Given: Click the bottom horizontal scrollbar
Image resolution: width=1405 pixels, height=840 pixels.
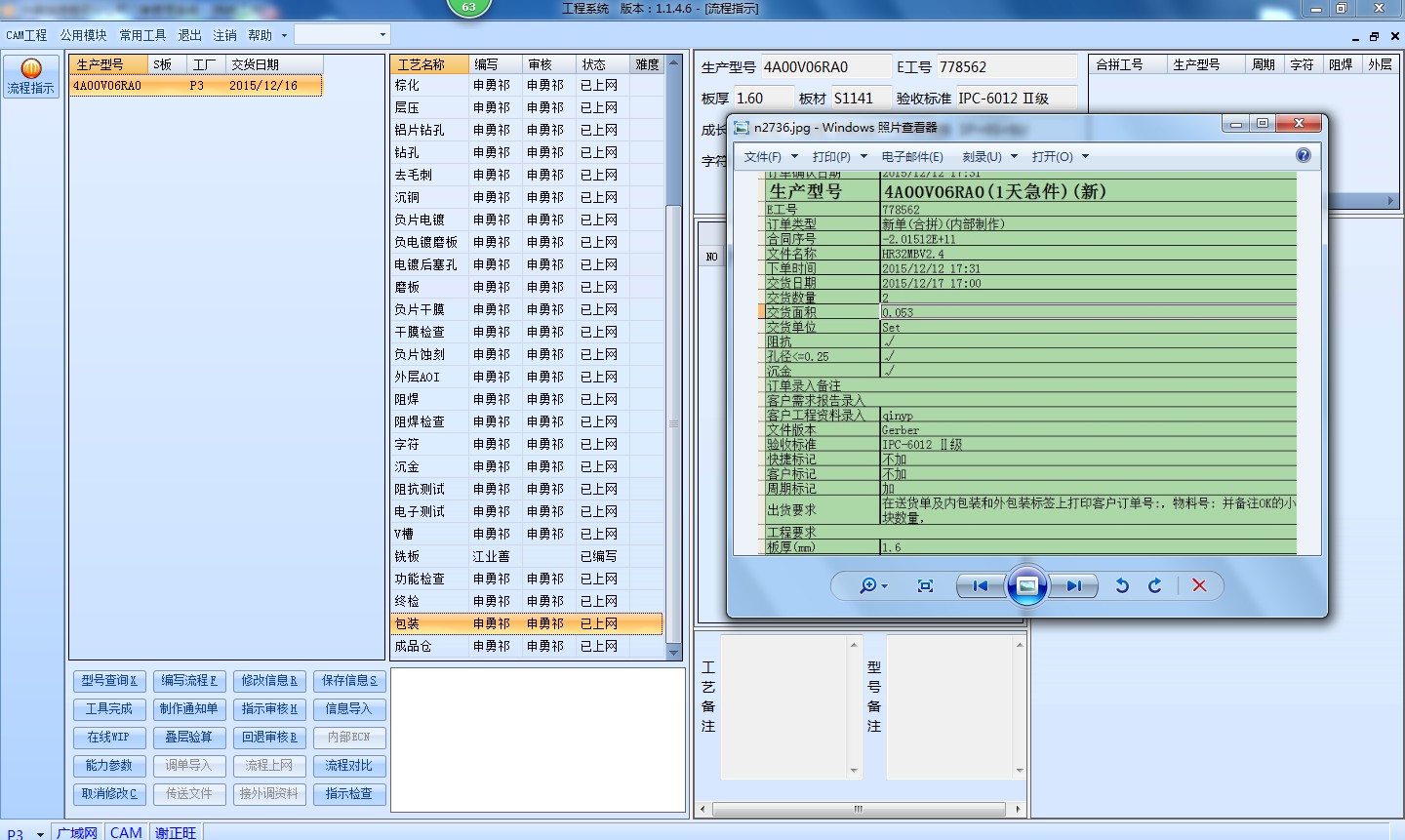Looking at the screenshot, I should tap(859, 809).
